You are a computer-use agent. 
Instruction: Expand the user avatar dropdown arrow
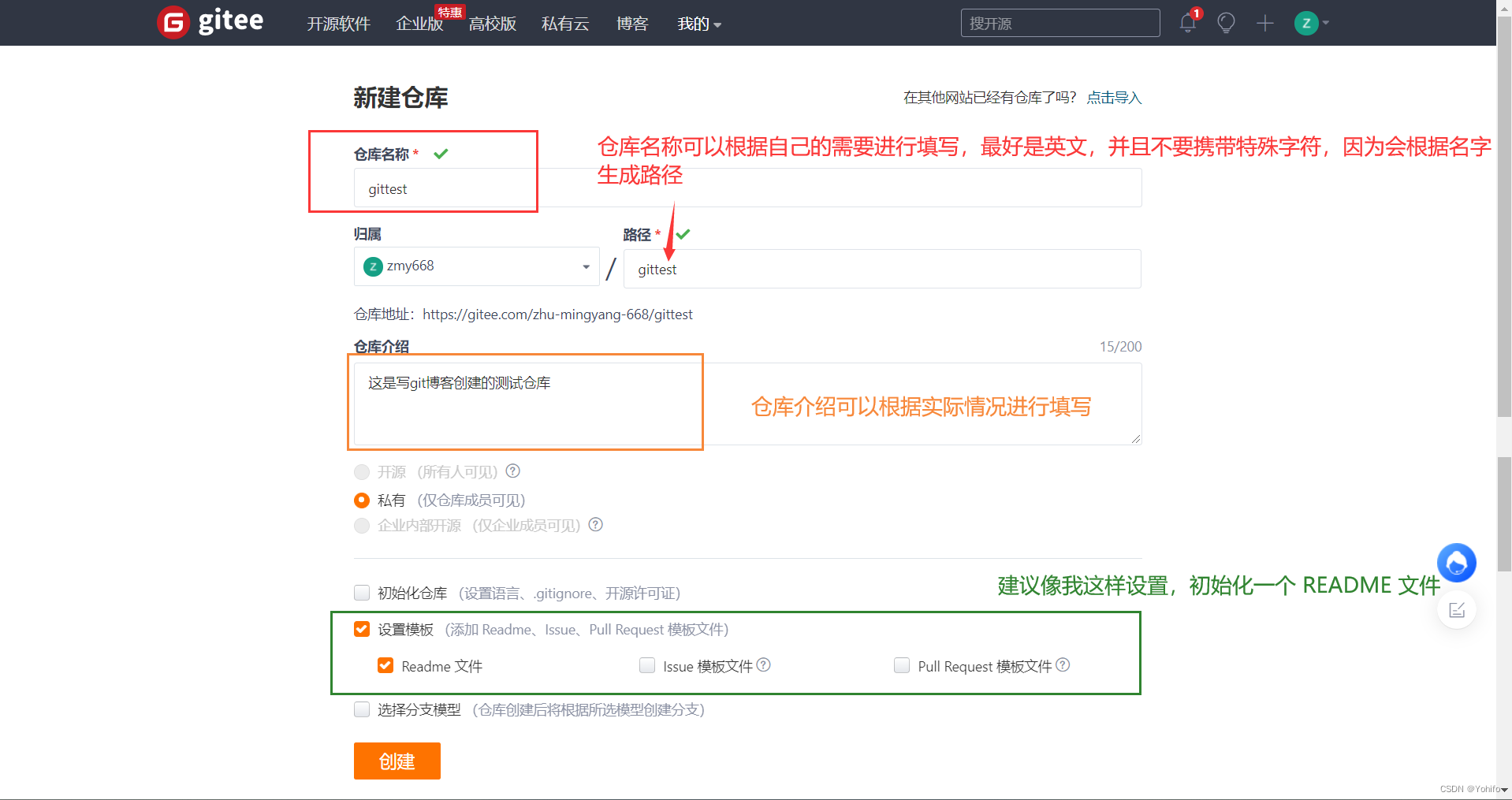(1326, 23)
